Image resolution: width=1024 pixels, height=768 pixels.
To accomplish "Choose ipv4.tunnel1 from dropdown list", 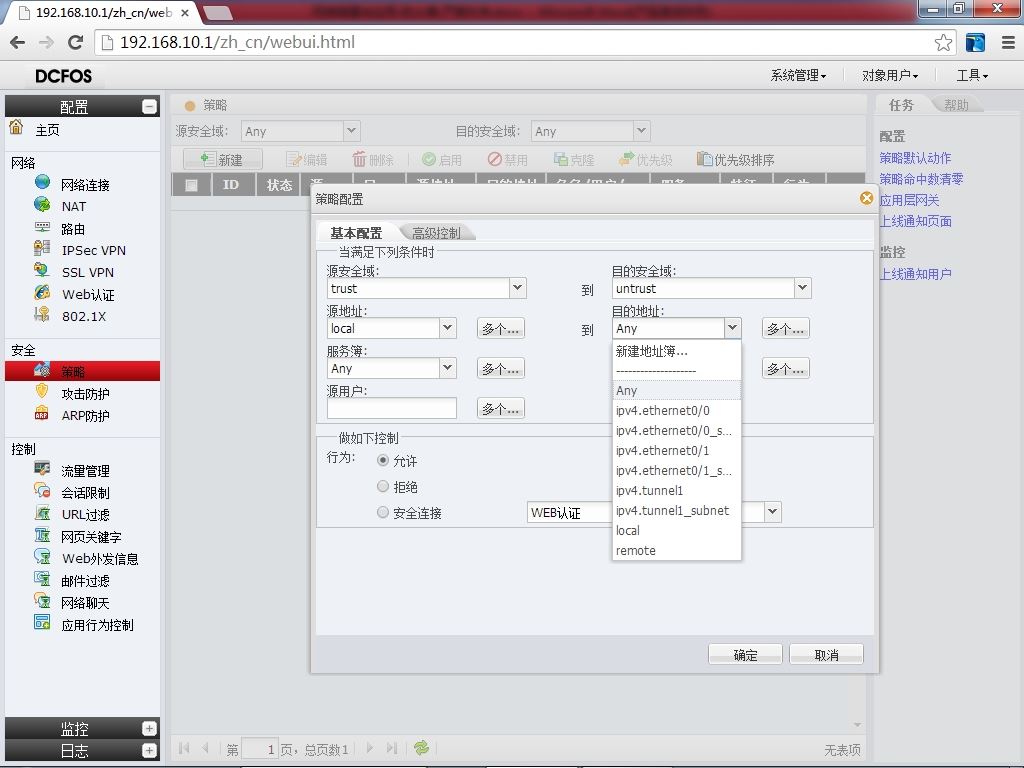I will coord(677,490).
